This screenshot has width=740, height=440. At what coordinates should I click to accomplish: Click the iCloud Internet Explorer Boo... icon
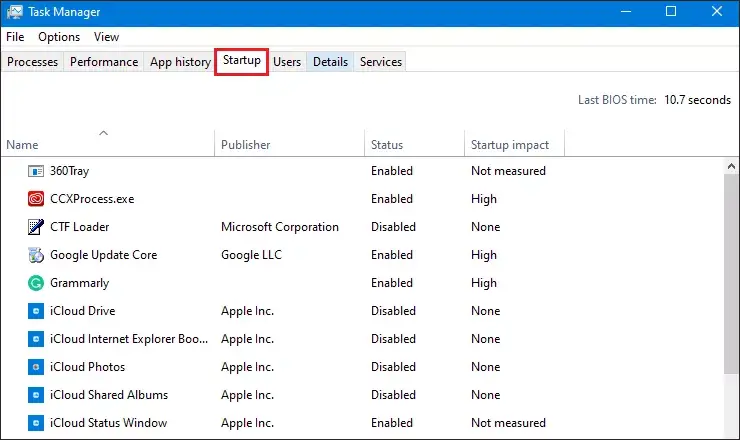point(36,339)
